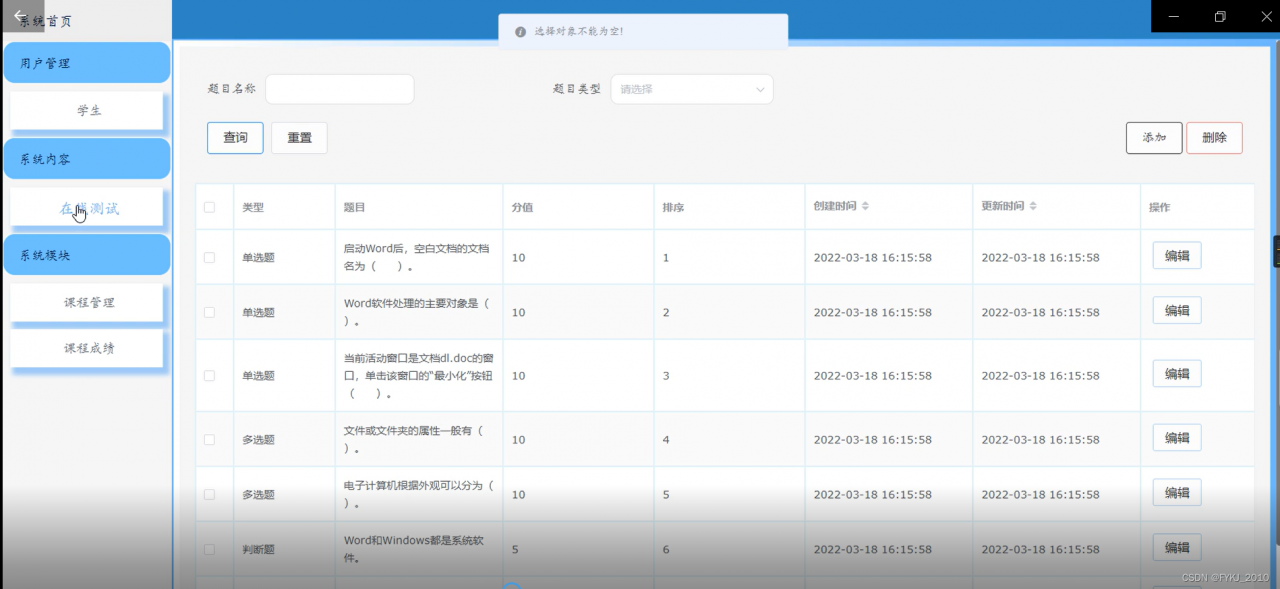The width and height of the screenshot is (1280, 589).
Task: Check the box for the question ranked 1
Action: coord(209,257)
